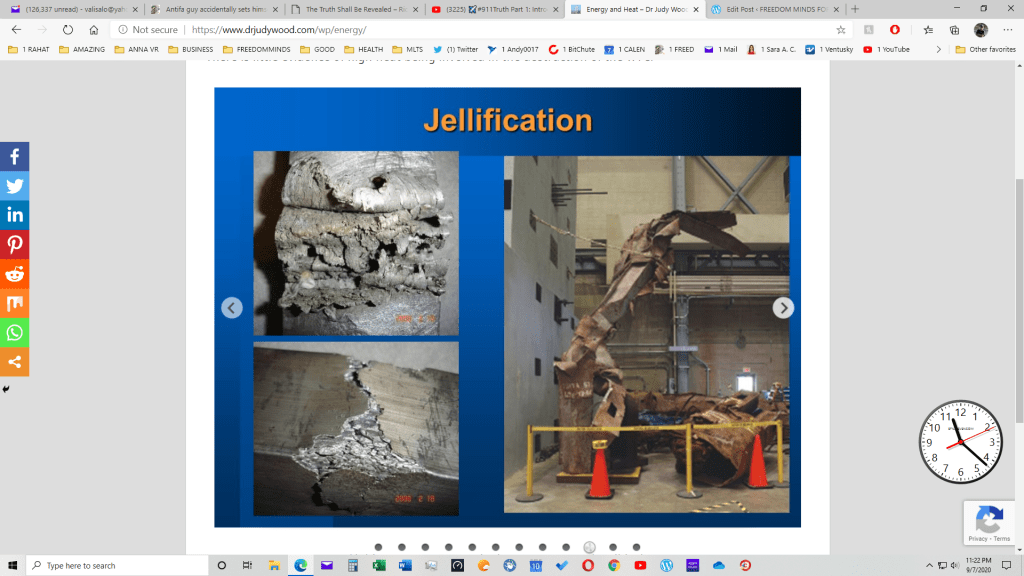Open the orange more-sharing options icon
The height and width of the screenshot is (576, 1024).
pos(15,361)
